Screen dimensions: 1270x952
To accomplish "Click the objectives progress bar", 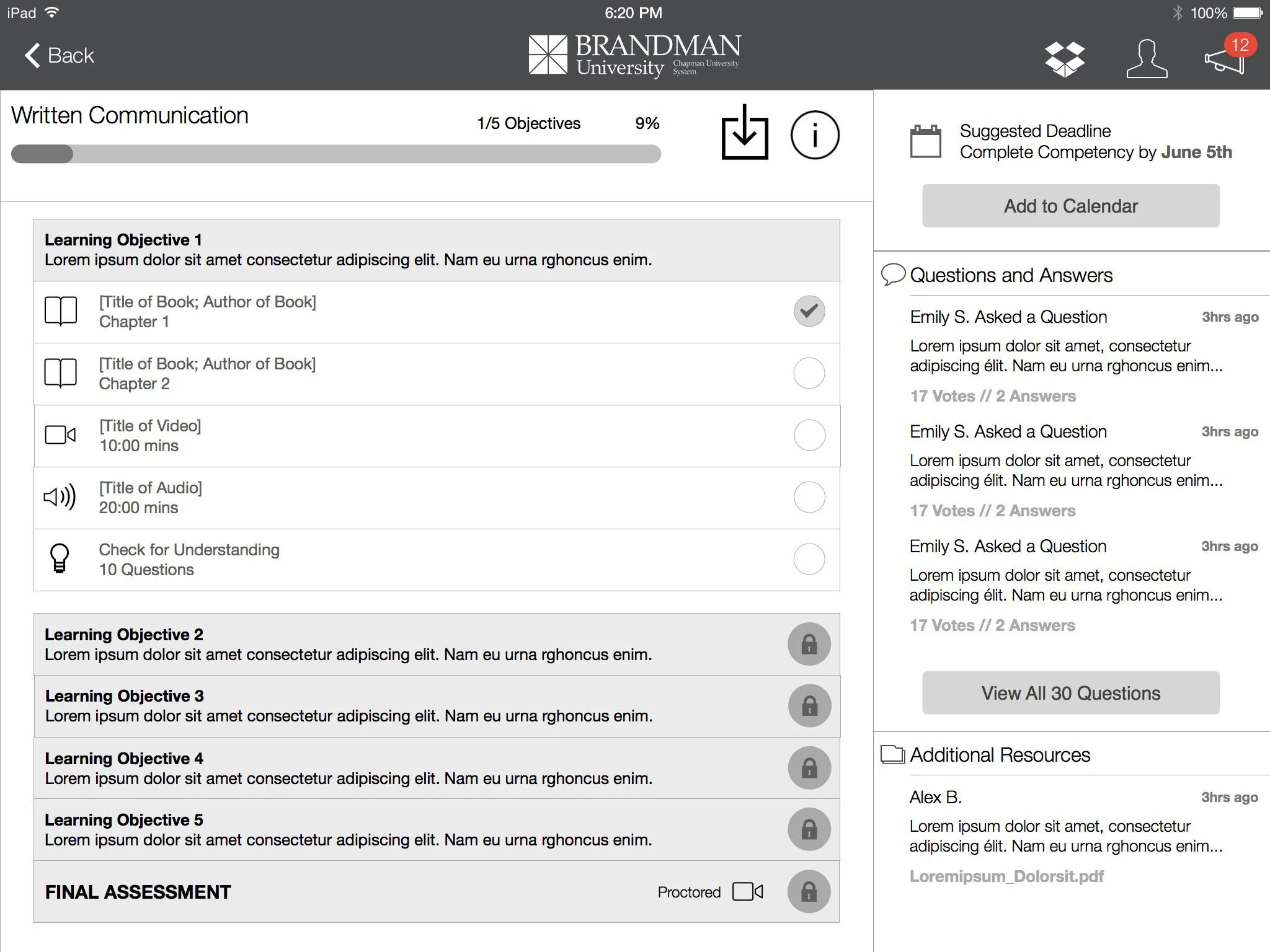I will [x=335, y=154].
